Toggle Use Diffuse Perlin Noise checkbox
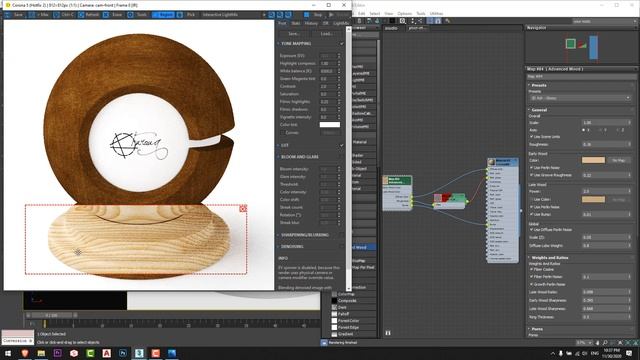This screenshot has width=640, height=360. [531, 229]
